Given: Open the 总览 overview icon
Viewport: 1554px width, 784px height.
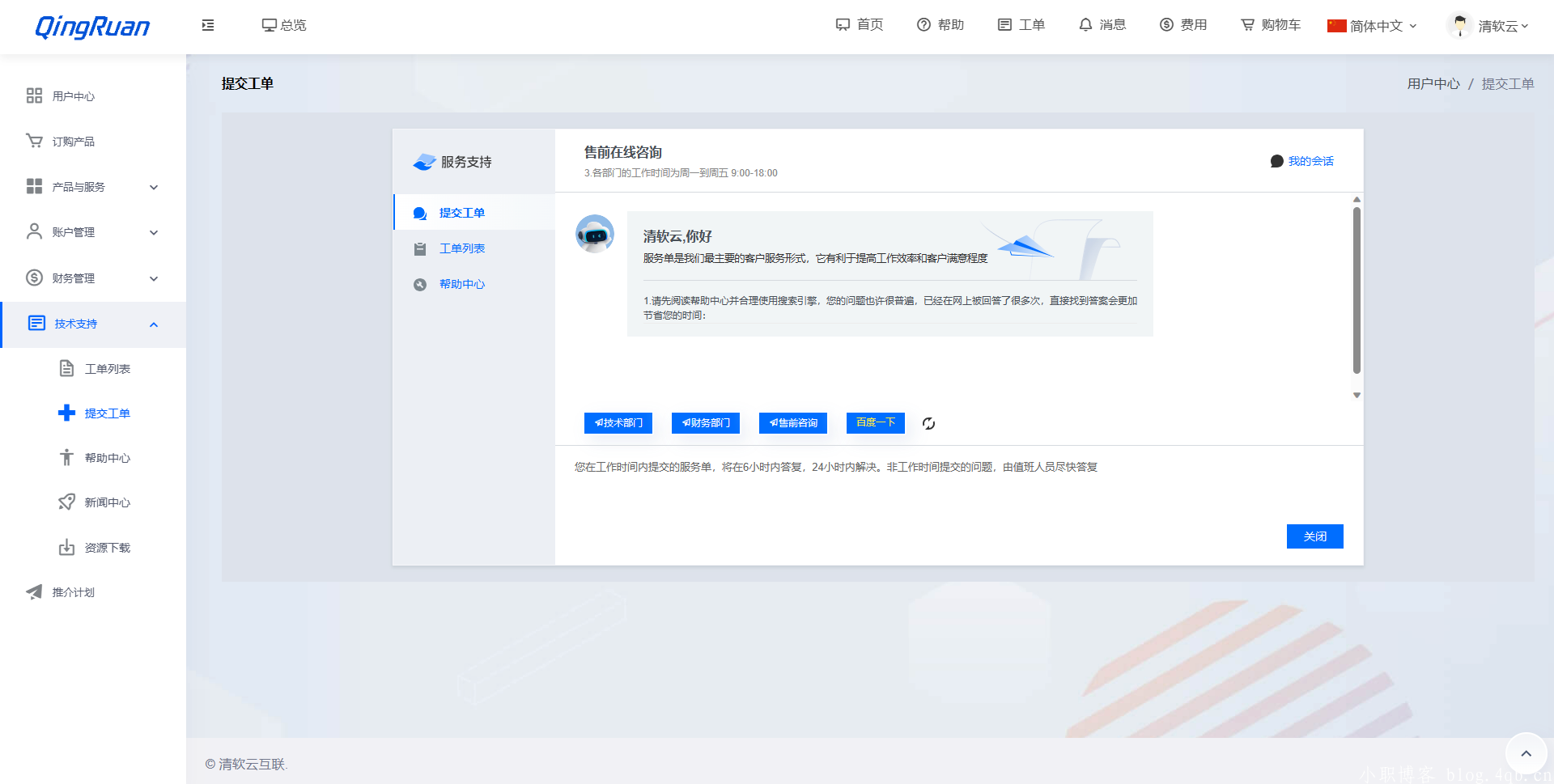Looking at the screenshot, I should point(270,25).
